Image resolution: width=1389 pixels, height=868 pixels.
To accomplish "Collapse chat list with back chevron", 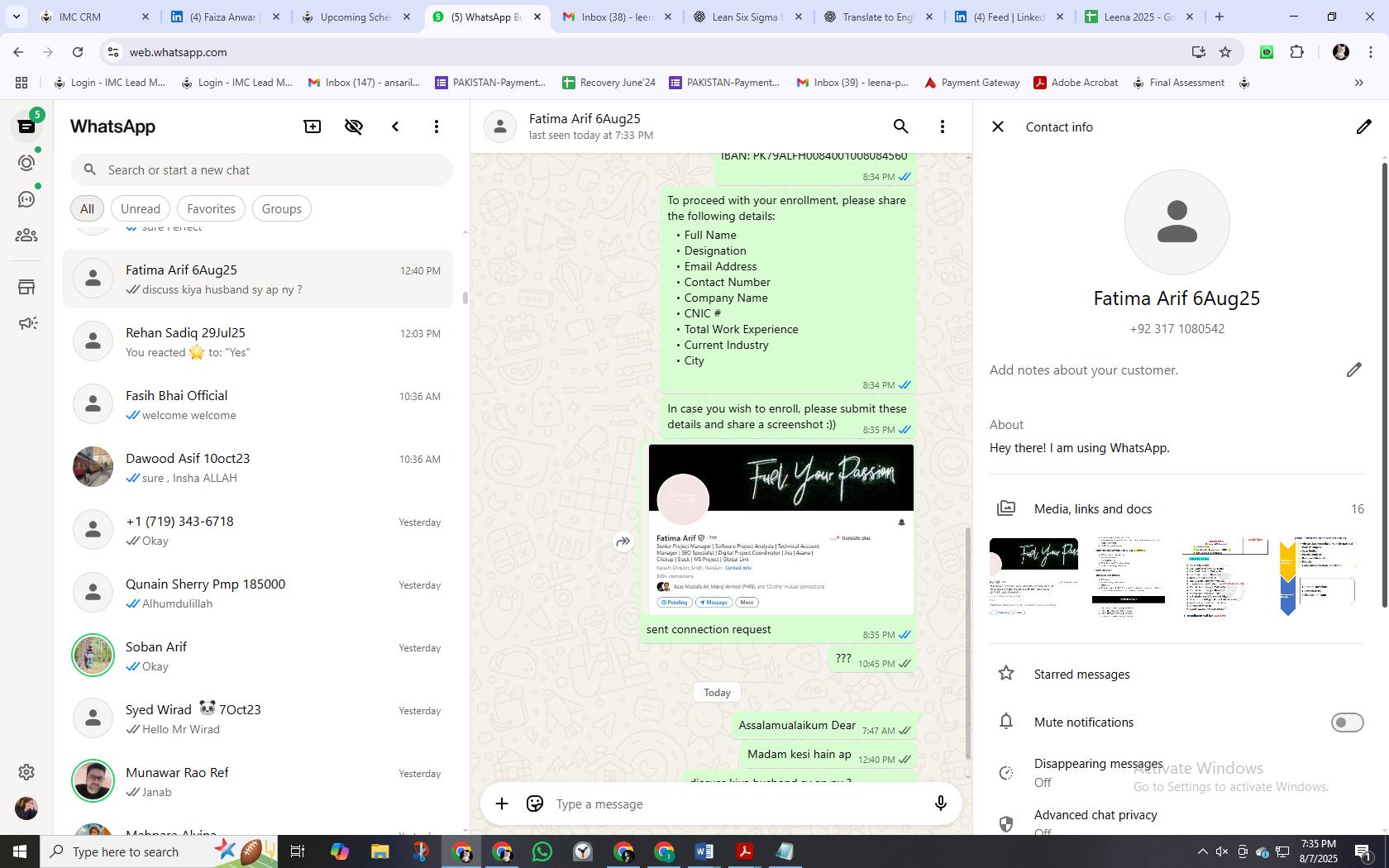I will 395,126.
